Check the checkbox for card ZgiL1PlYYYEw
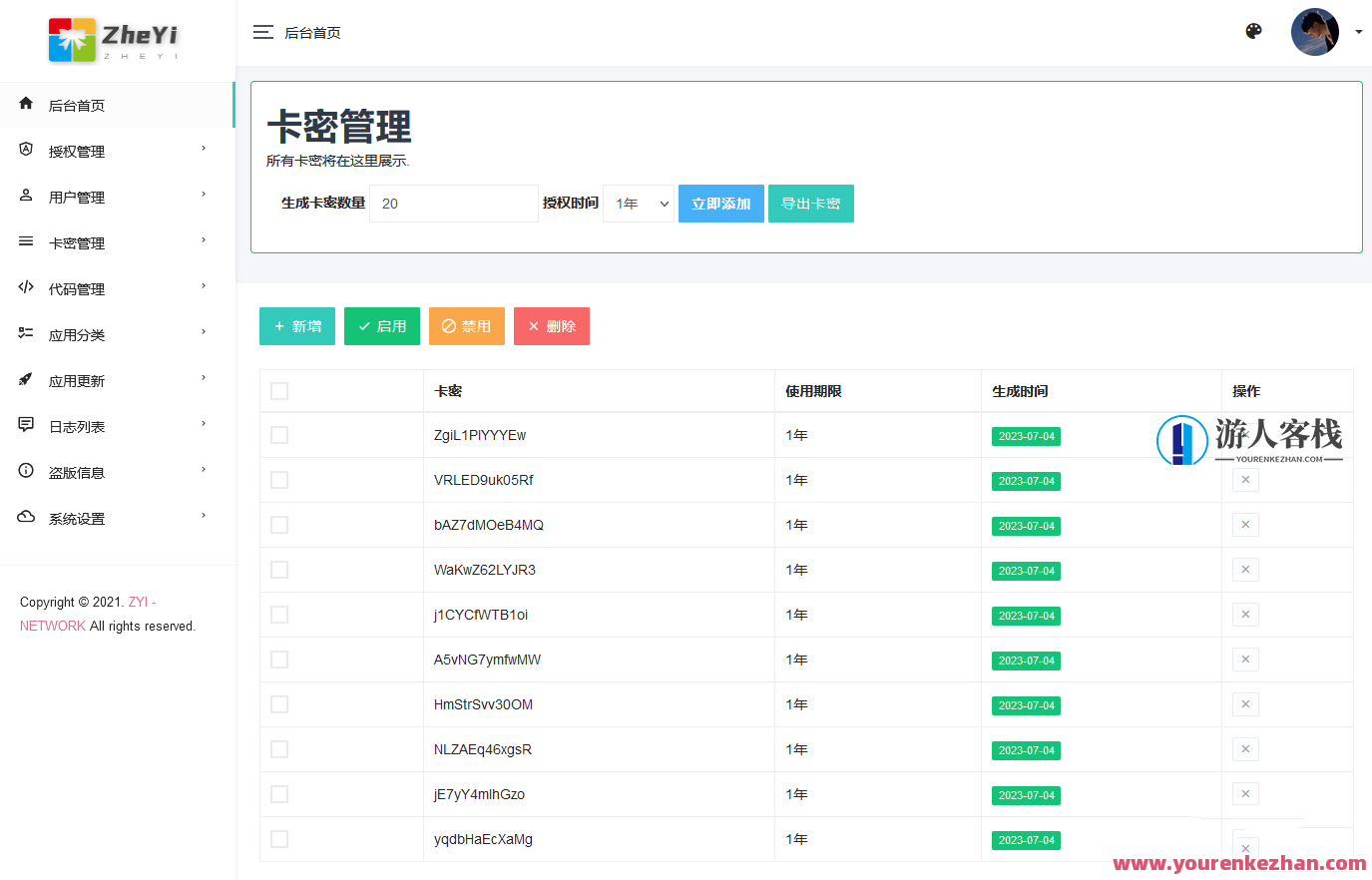 pyautogui.click(x=279, y=435)
